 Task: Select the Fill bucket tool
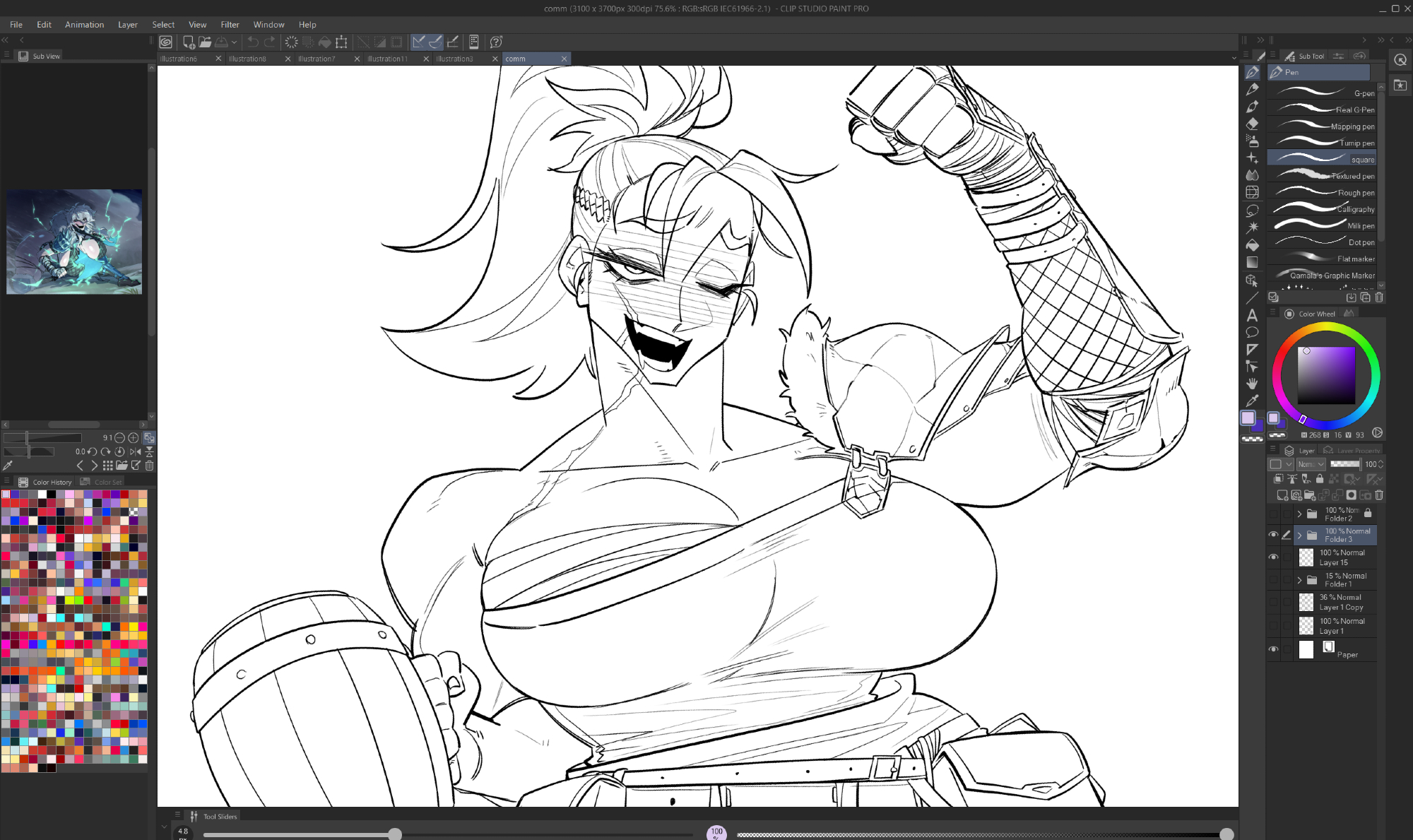[1252, 245]
